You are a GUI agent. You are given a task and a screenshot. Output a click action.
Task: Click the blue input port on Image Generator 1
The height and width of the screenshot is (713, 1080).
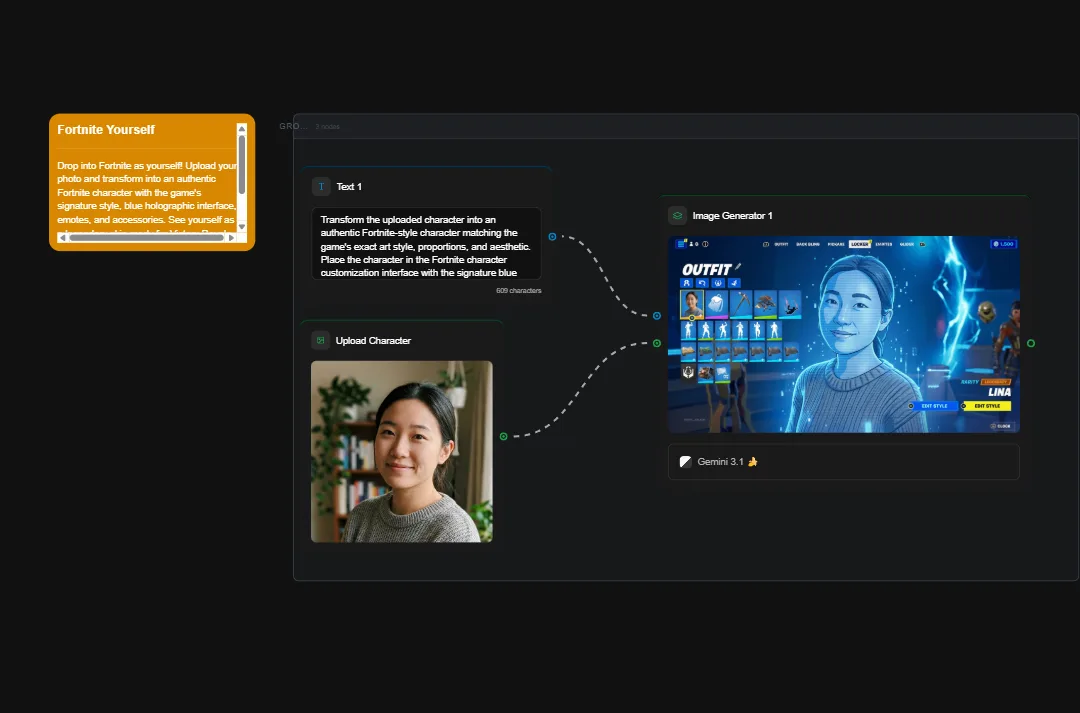coord(657,314)
